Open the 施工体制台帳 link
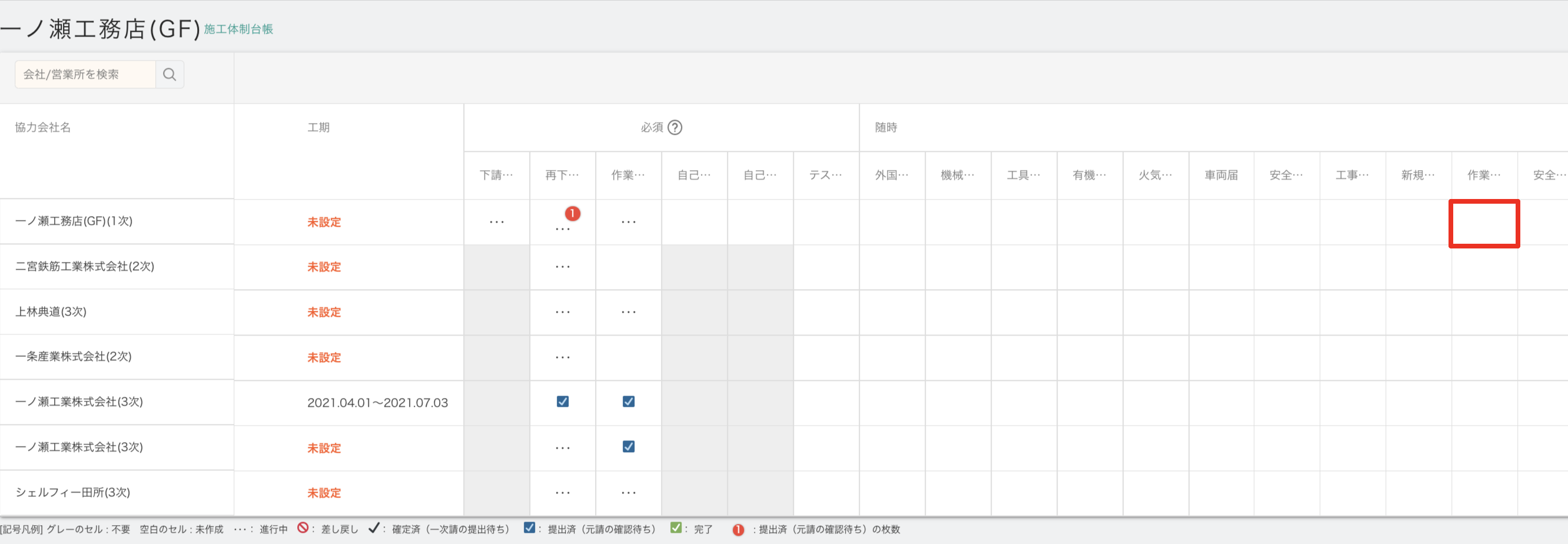1568x544 pixels. (x=238, y=29)
